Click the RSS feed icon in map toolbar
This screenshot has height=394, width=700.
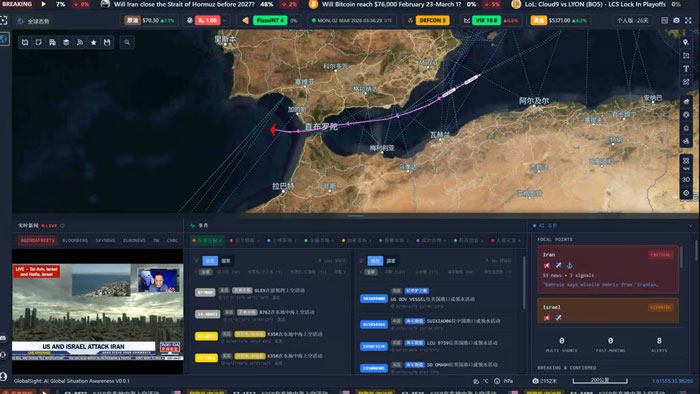80,42
